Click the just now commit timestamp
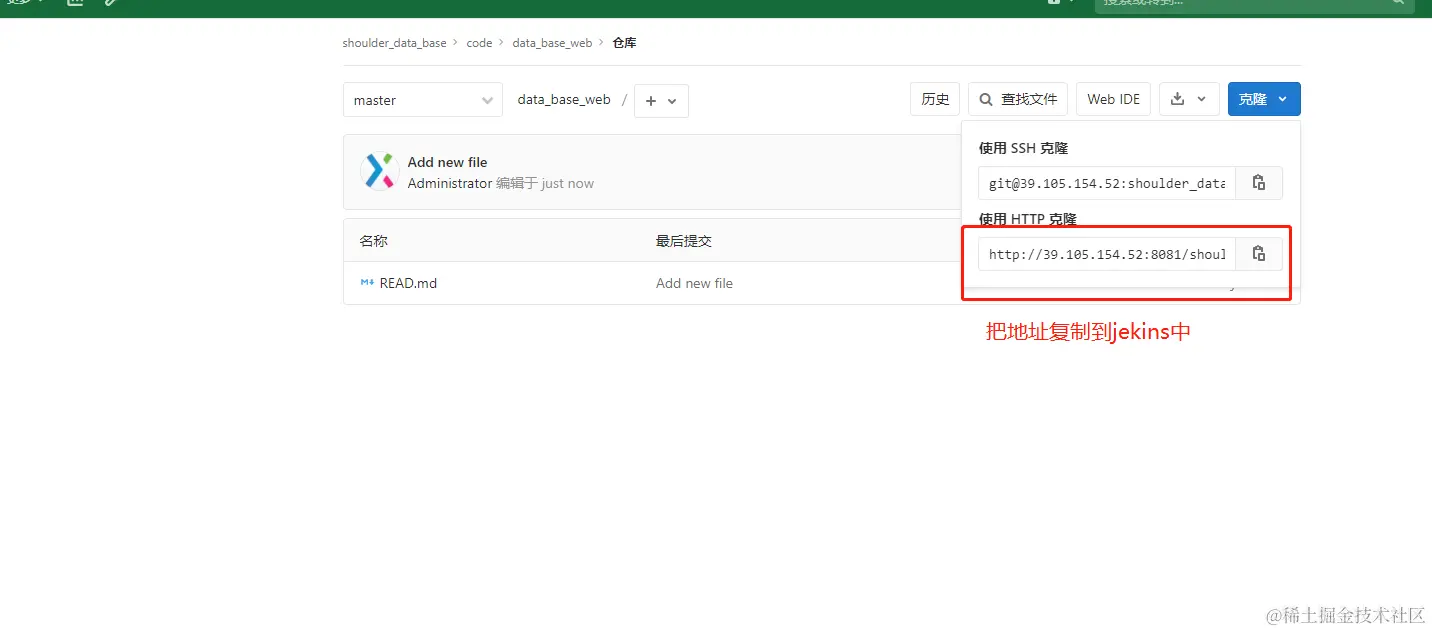The width and height of the screenshot is (1432, 632). pyautogui.click(x=567, y=183)
